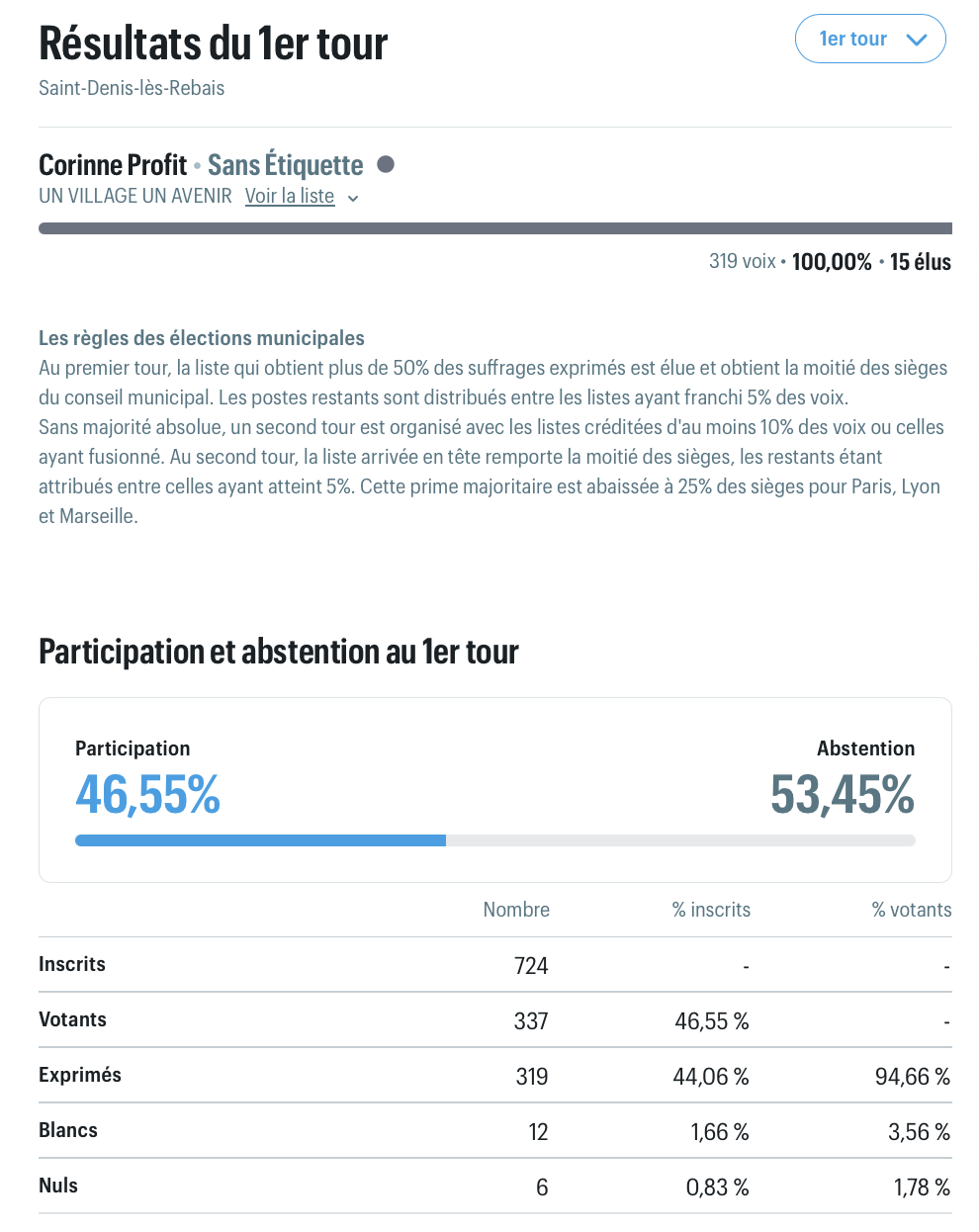This screenshot has height=1232, width=979.
Task: Select the Votants row label
Action: [72, 1019]
